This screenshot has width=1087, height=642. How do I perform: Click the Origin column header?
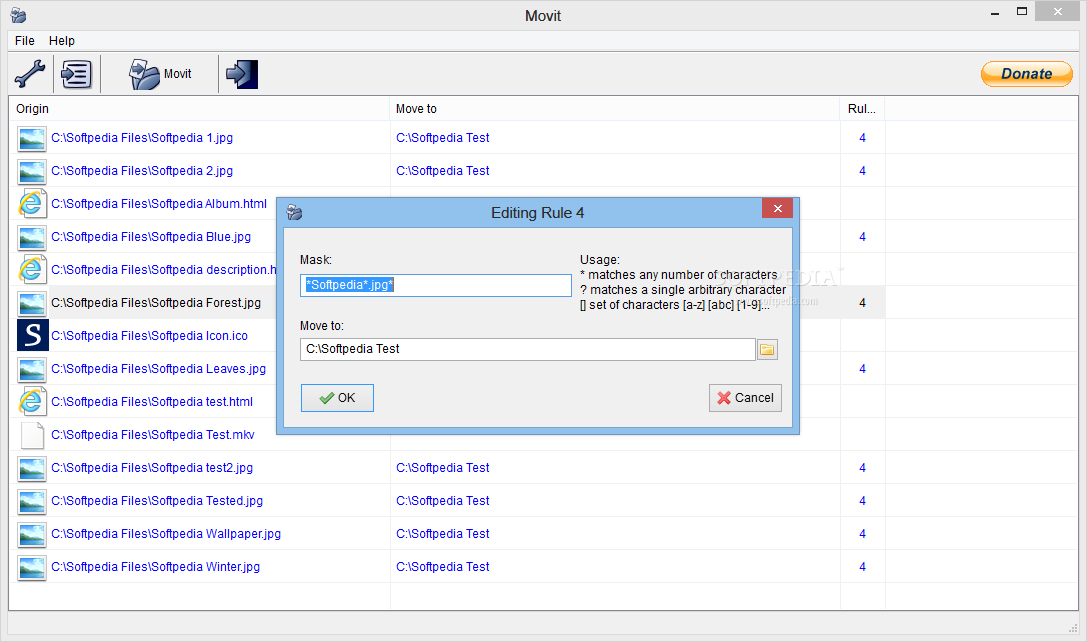point(200,109)
